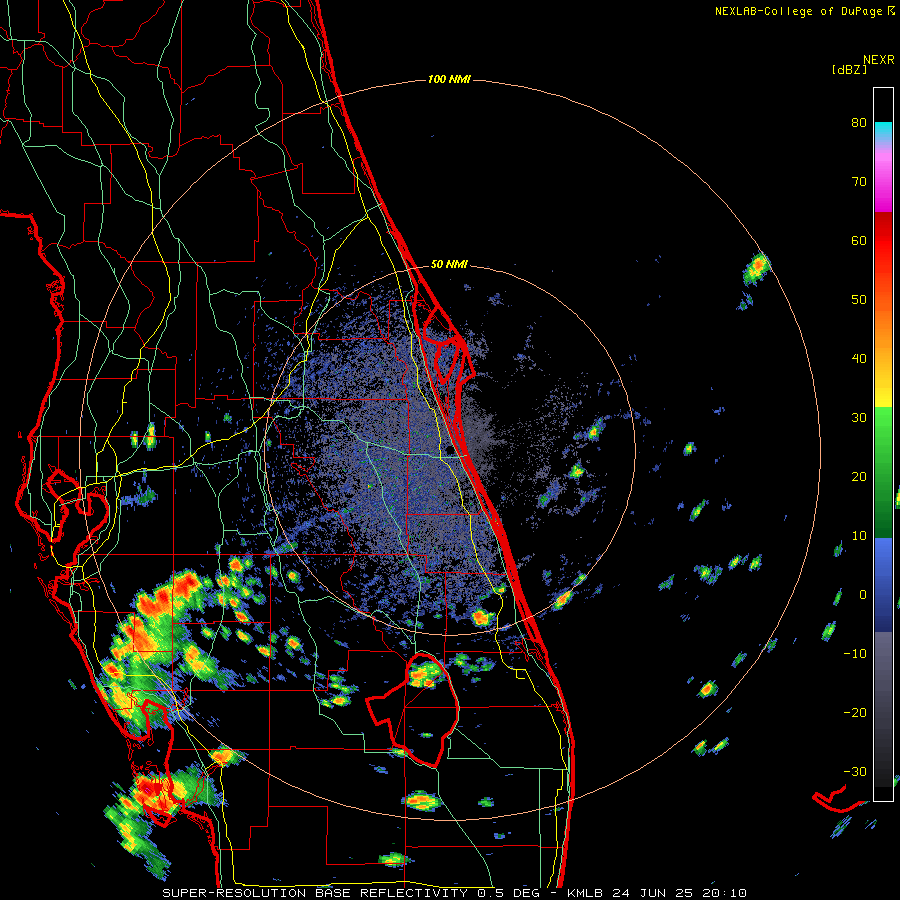
Task: Click the -10 dBZ scale value
Action: (x=855, y=654)
